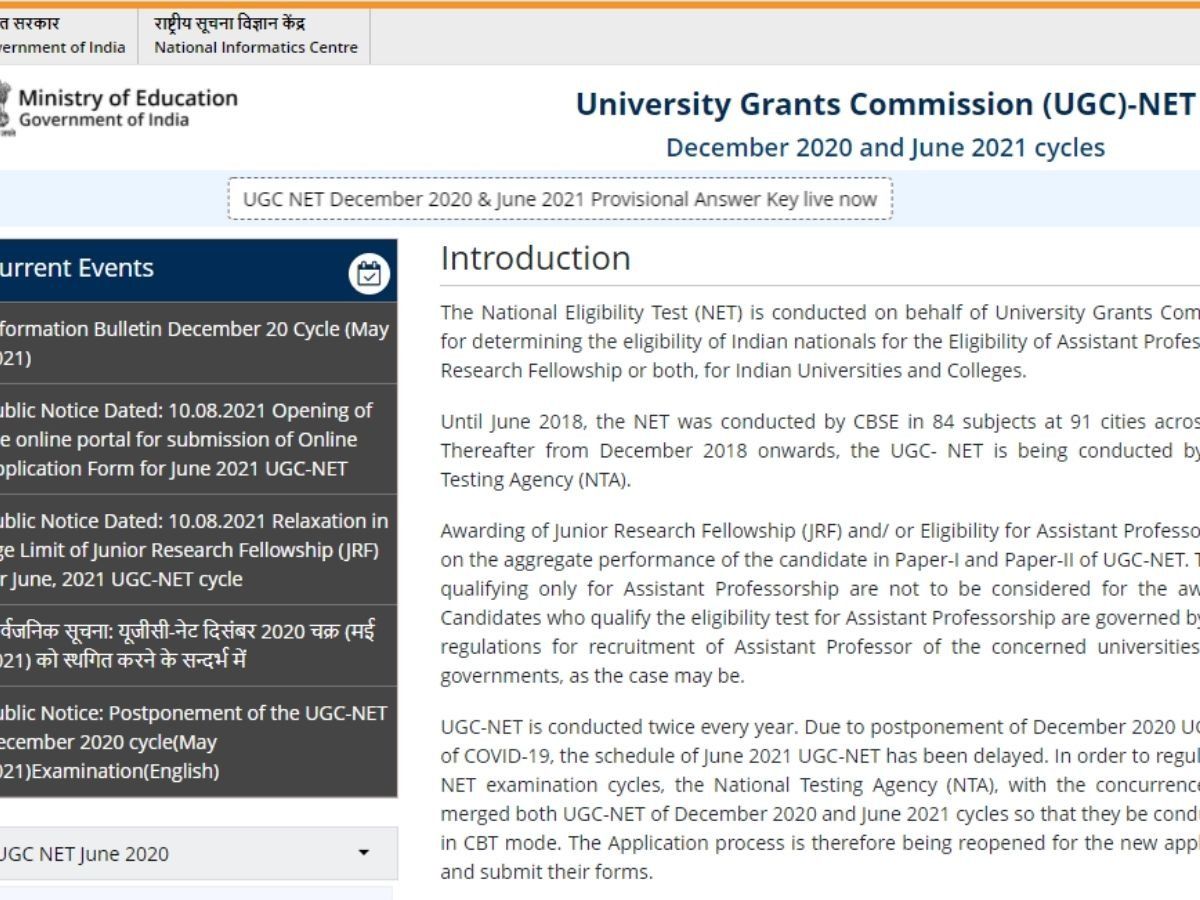
Task: Open the Hindi postponement public notice
Action: (x=190, y=635)
